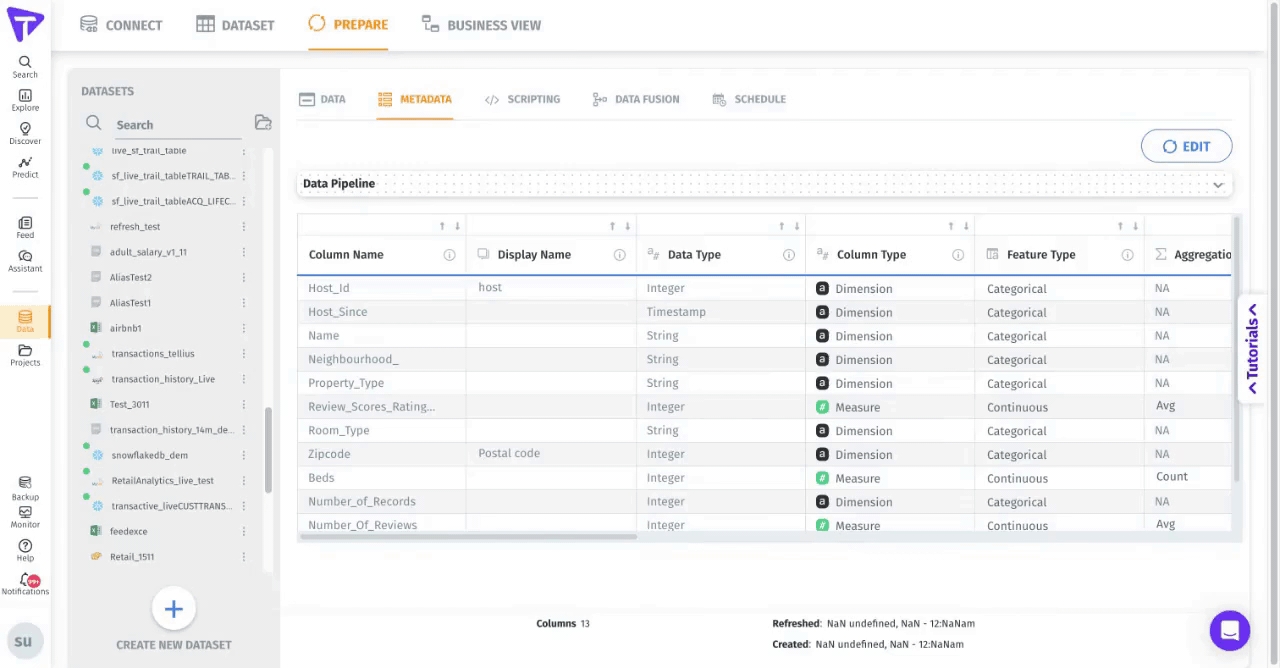Sort Data Type column ascending
This screenshot has width=1280, height=668.
[781, 226]
